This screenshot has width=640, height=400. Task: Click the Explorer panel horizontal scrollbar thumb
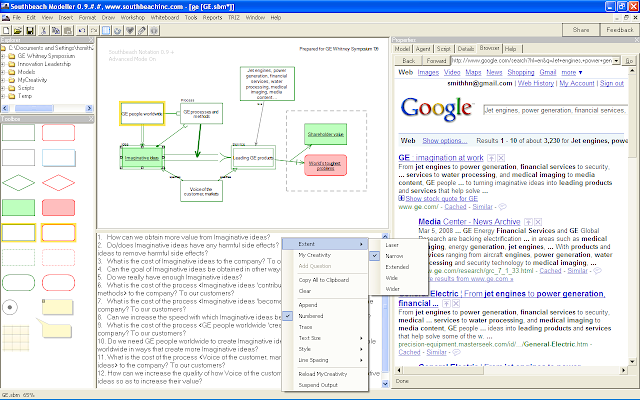34,108
